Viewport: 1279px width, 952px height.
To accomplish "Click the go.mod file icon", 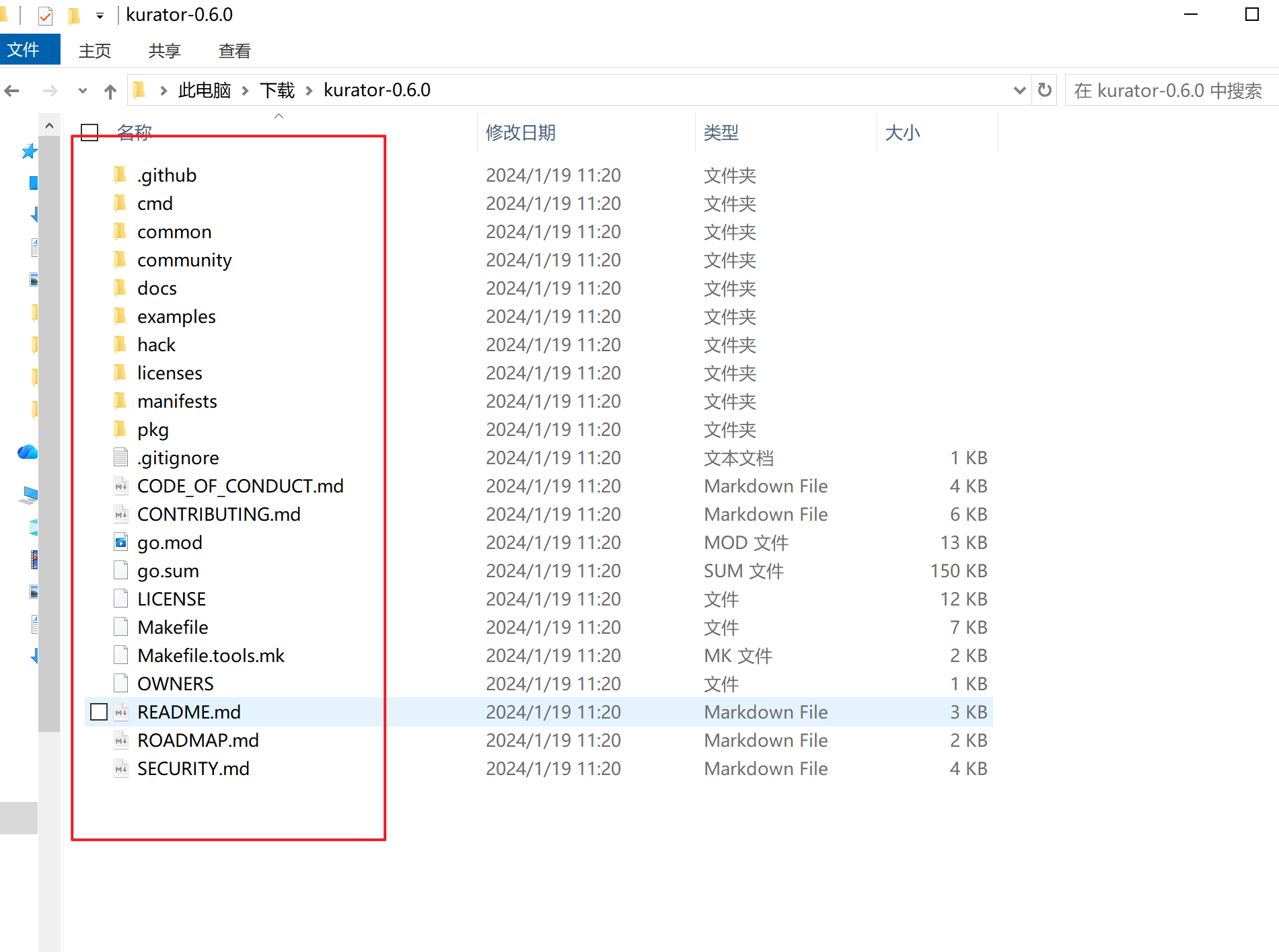I will [x=121, y=542].
